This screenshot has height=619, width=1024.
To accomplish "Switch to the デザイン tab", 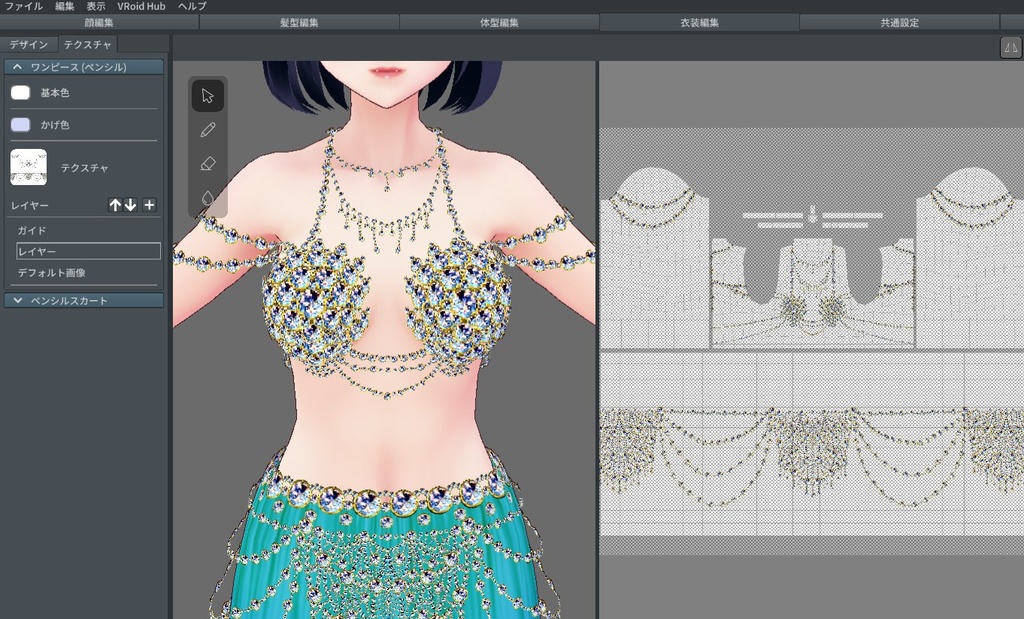I will (31, 44).
